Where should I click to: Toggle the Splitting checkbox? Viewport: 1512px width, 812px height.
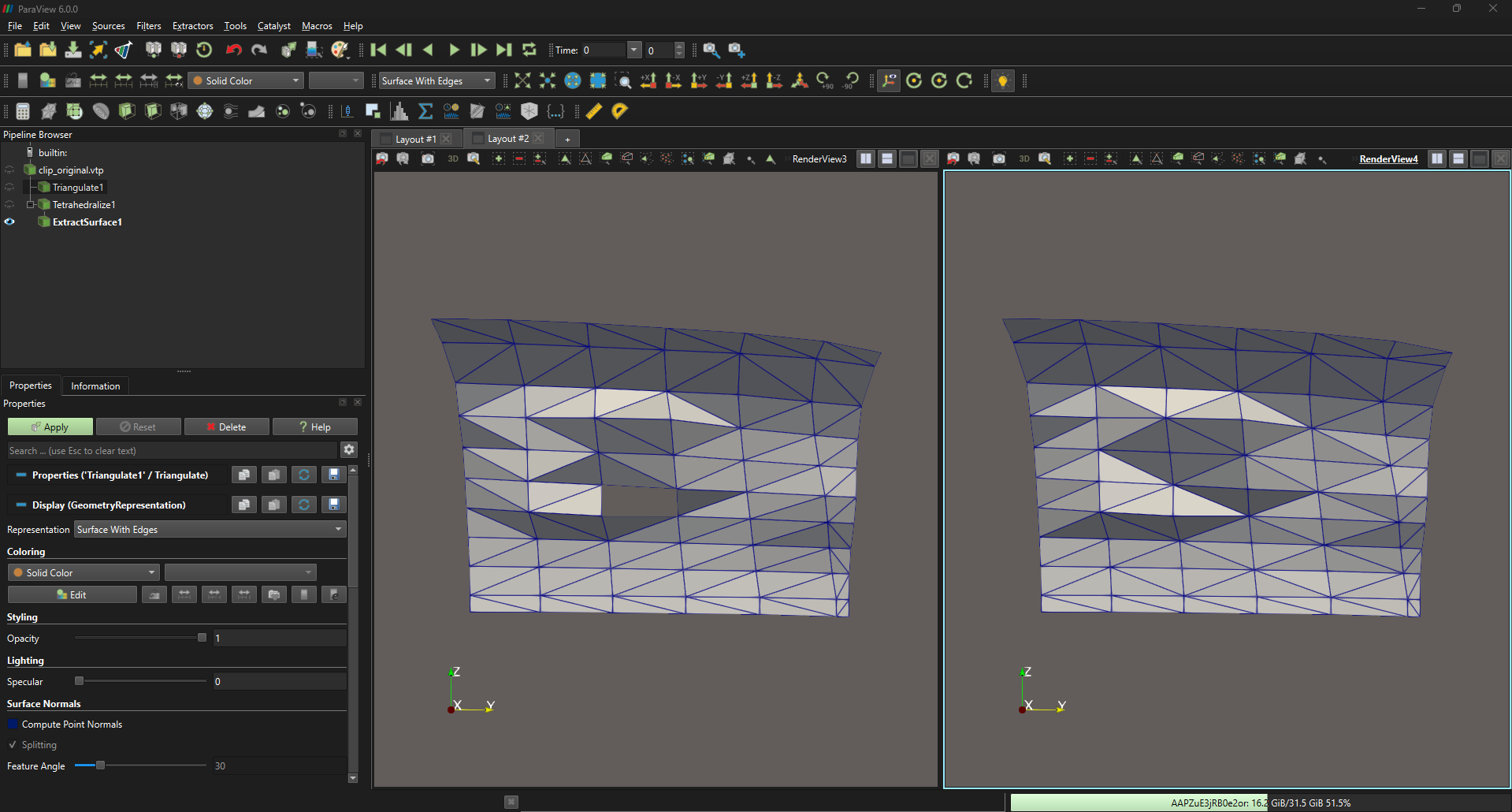pos(13,745)
